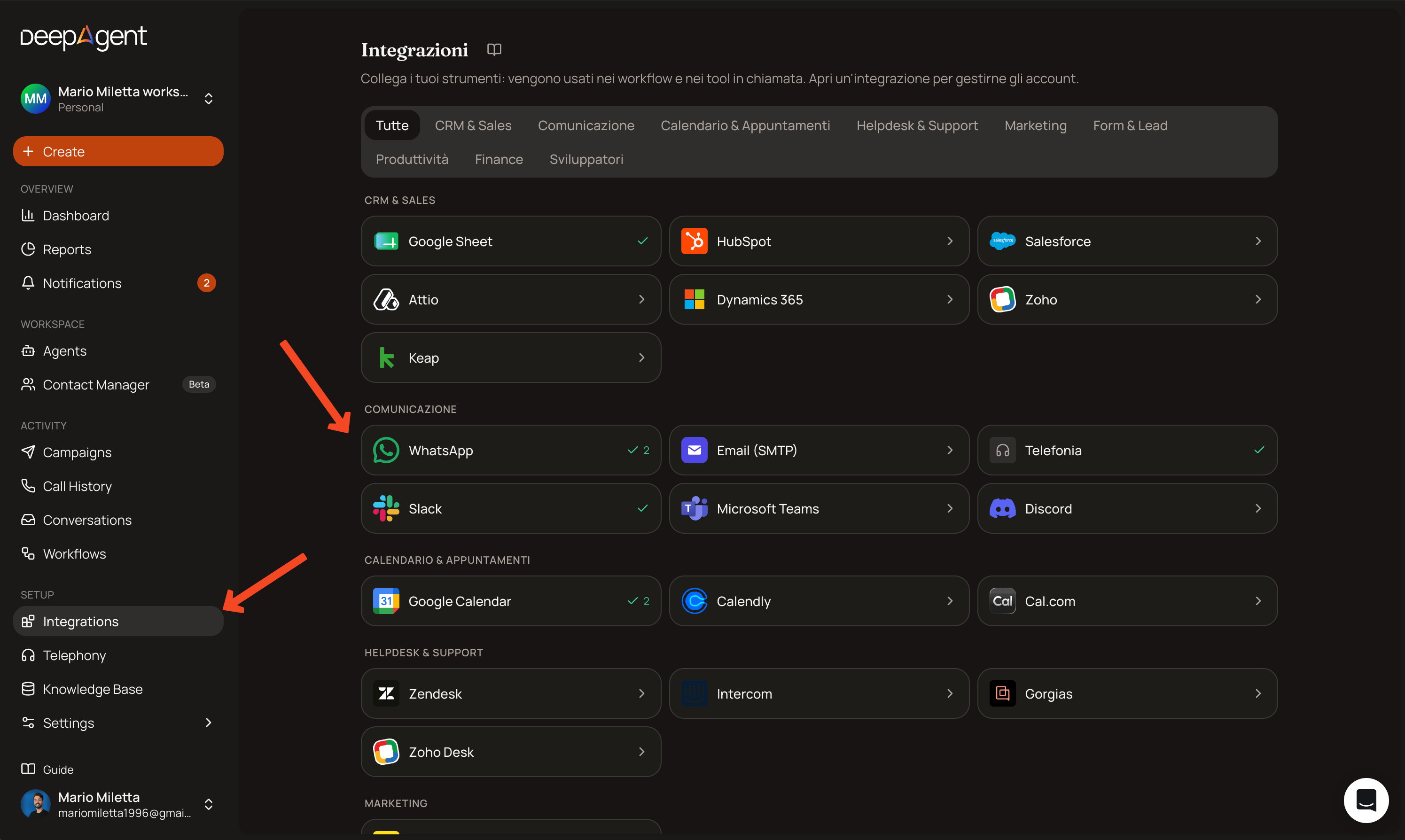This screenshot has width=1405, height=840.
Task: Click the Google Sheet connected checkmark
Action: [x=642, y=241]
